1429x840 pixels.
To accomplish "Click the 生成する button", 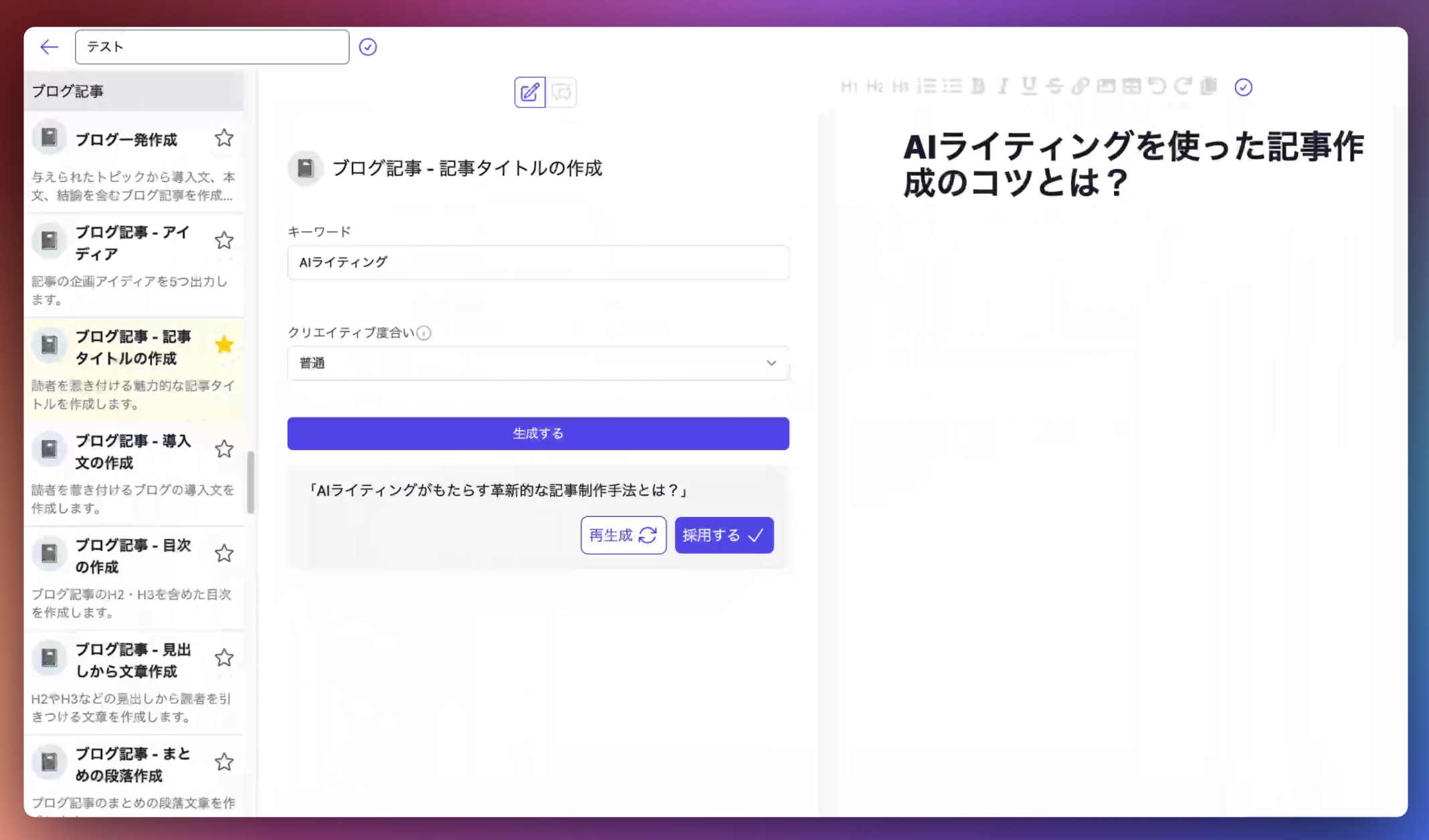I will click(x=538, y=433).
